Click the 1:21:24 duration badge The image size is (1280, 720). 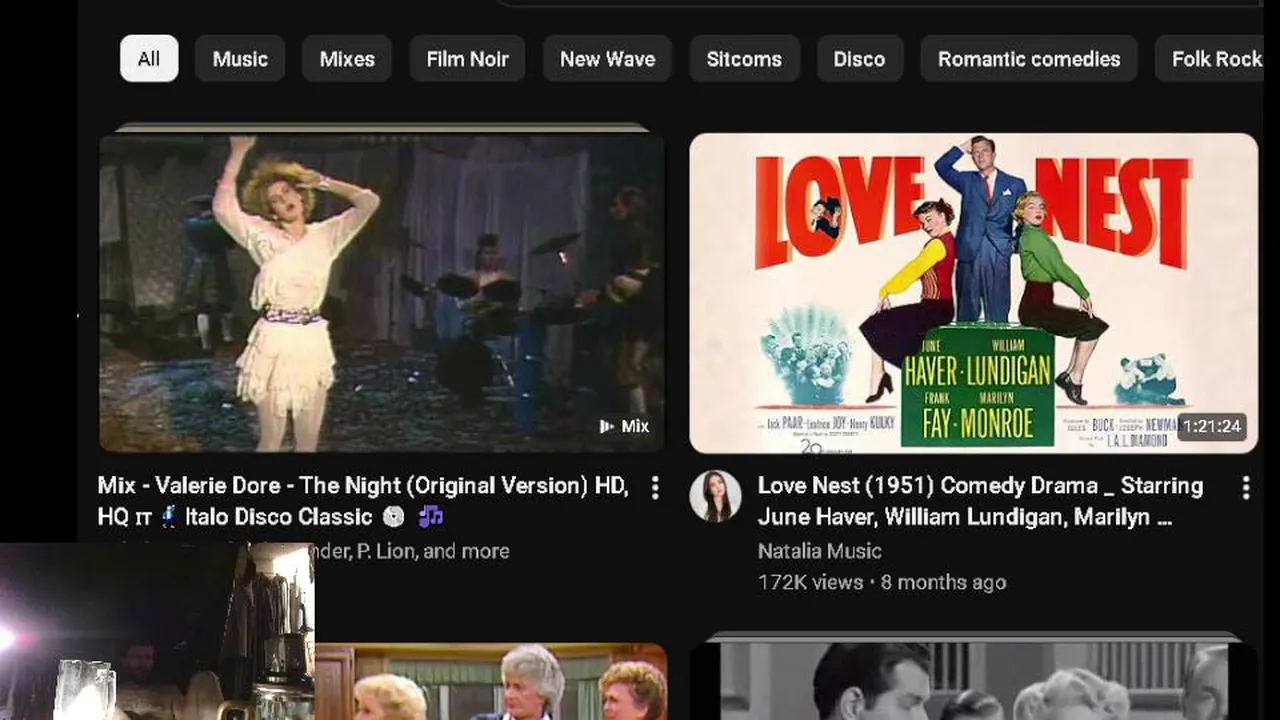click(1212, 426)
